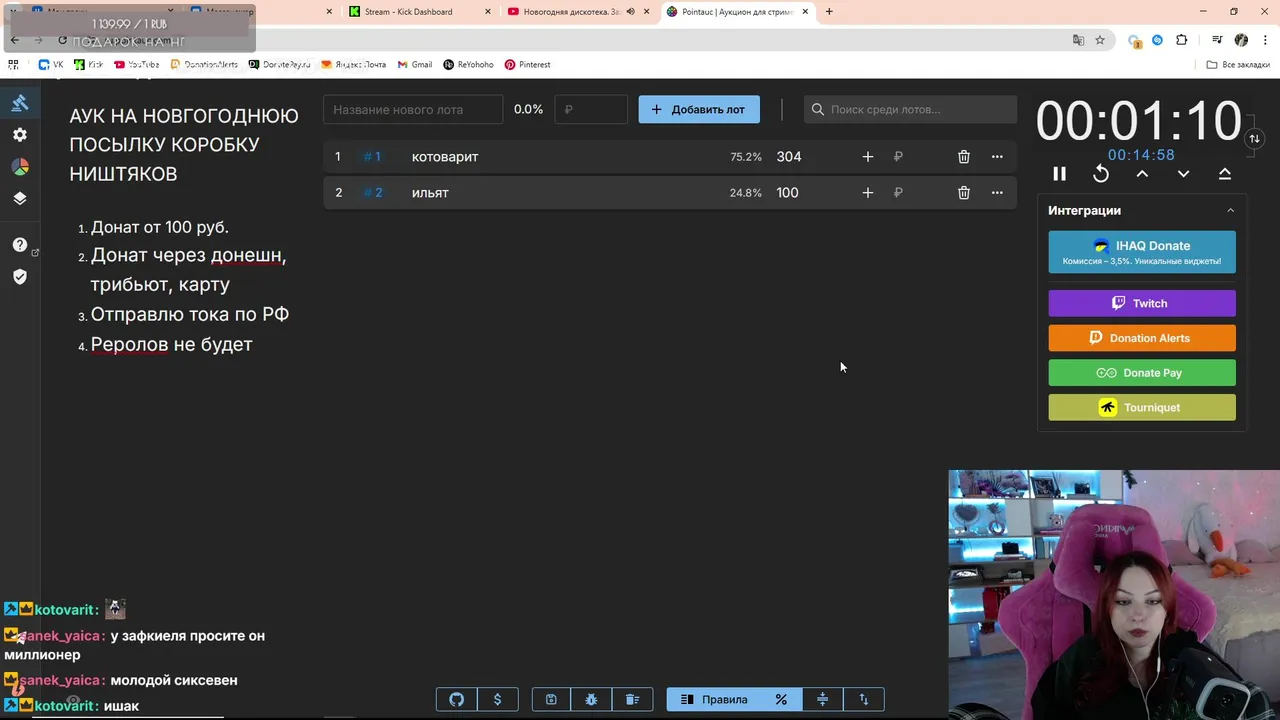The width and height of the screenshot is (1280, 720).
Task: Connect Donation Alerts integration
Action: (x=1142, y=338)
